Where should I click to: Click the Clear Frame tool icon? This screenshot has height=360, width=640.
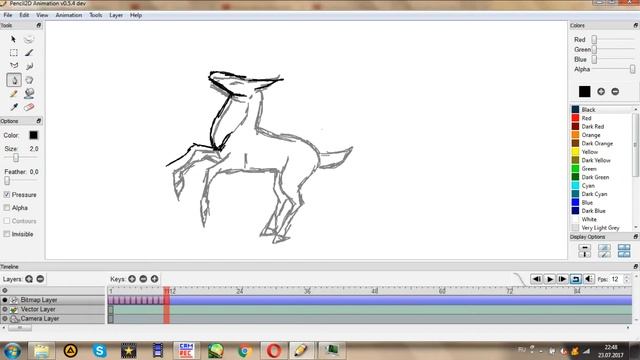pos(29,39)
